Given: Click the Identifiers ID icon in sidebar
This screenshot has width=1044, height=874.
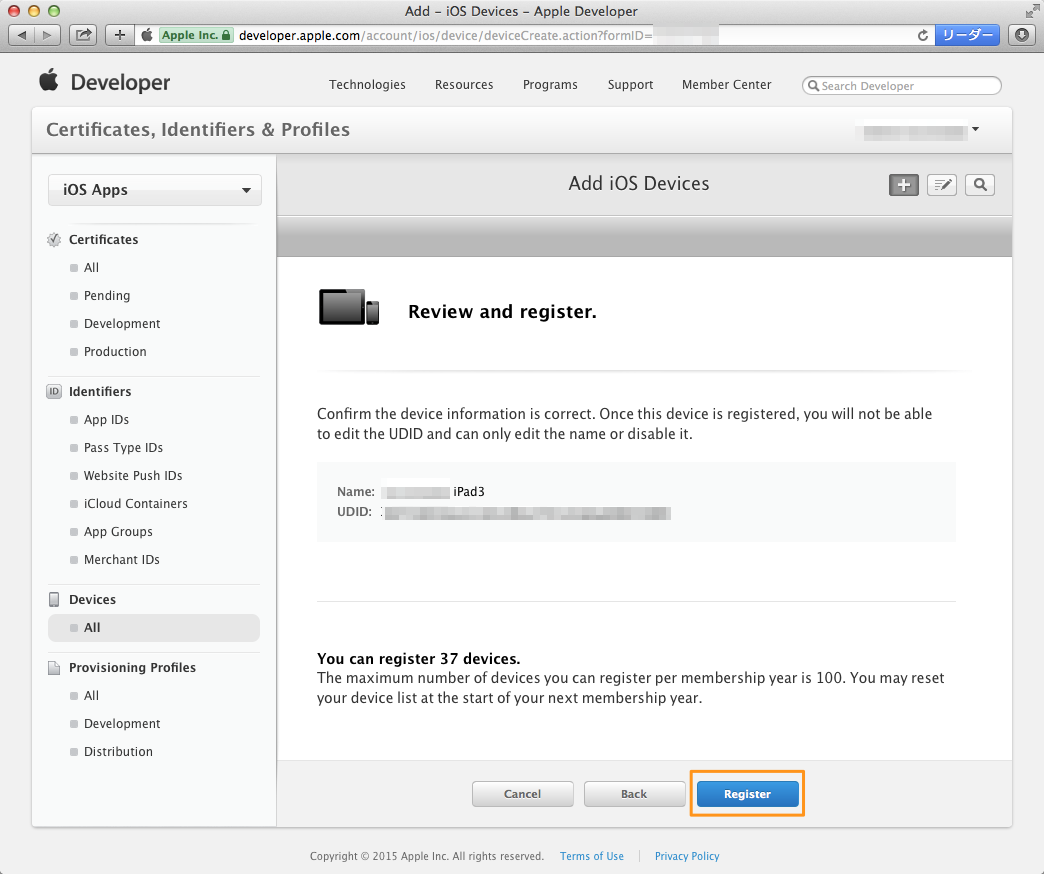Looking at the screenshot, I should (x=53, y=391).
